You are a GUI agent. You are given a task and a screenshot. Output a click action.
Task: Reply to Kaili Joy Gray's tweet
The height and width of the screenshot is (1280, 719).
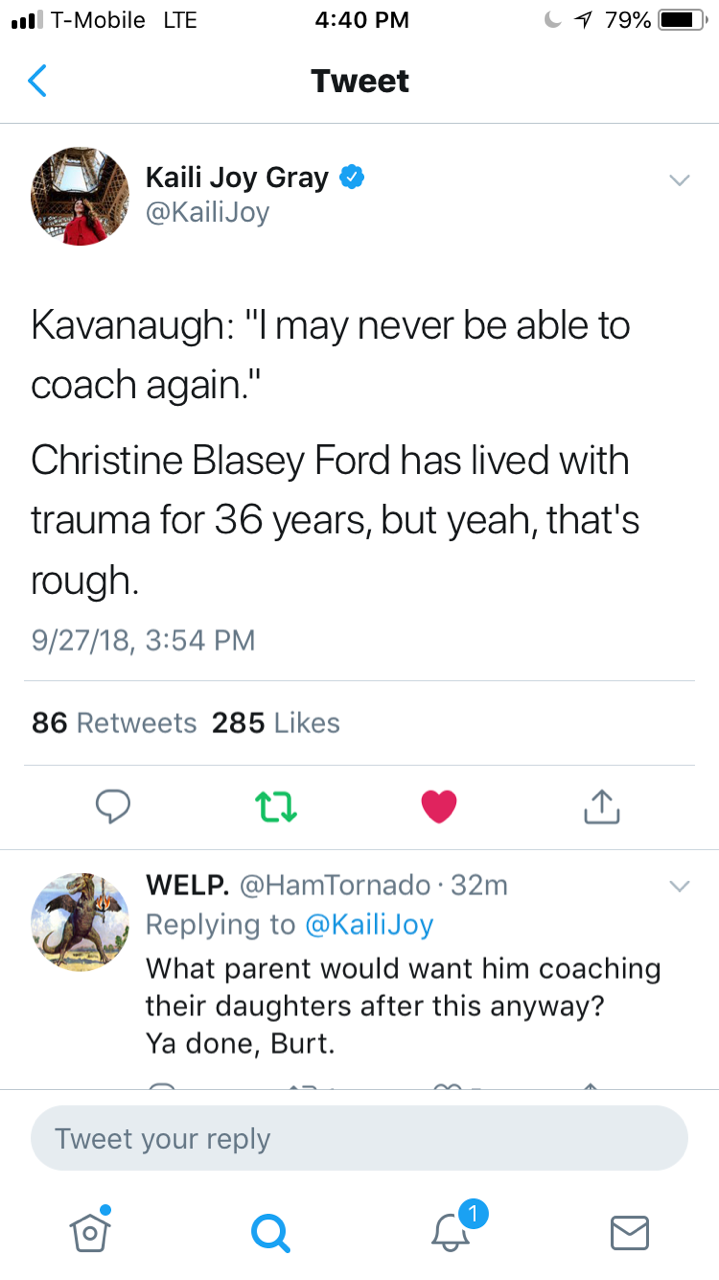[x=114, y=806]
